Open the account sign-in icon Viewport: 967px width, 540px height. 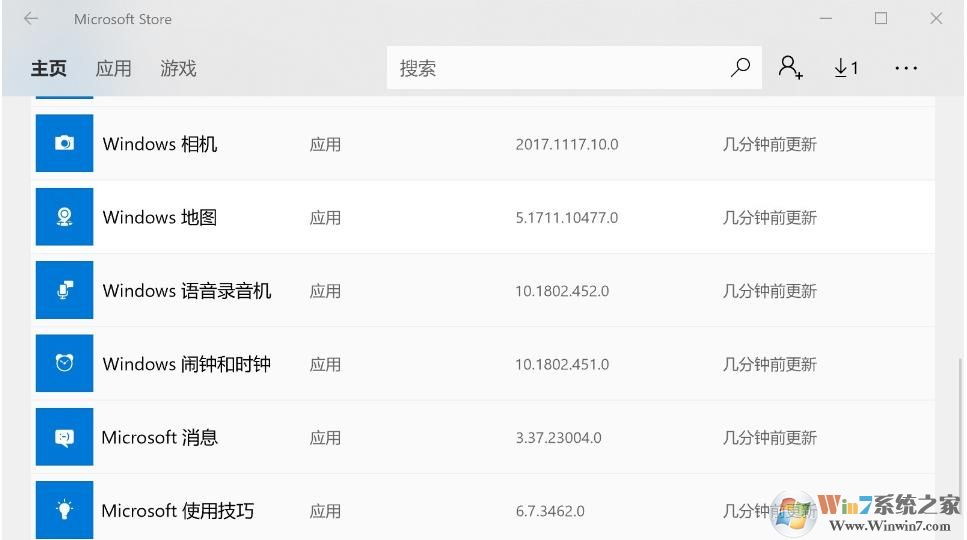pos(790,68)
